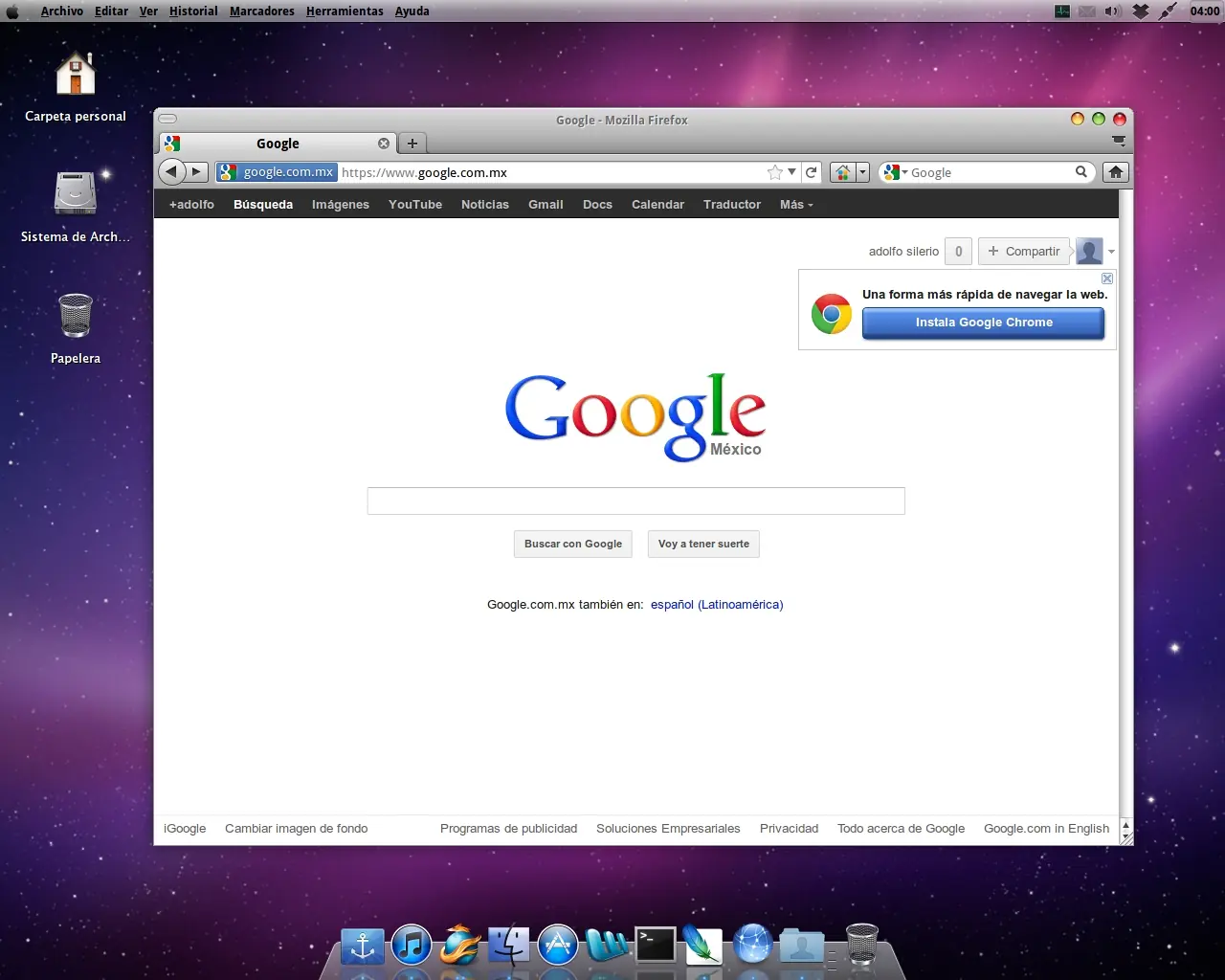This screenshot has height=980, width=1225.
Task: Open the Papelera desktop trash icon
Action: click(x=76, y=316)
